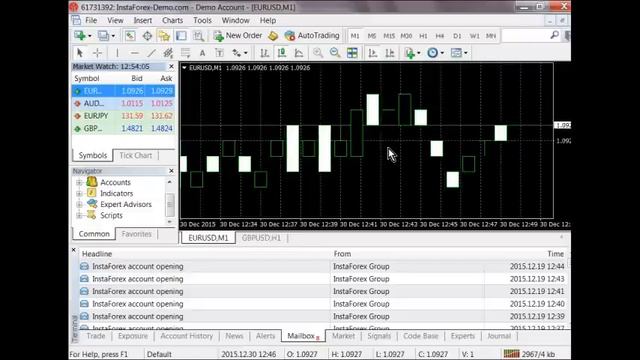Open the Profiles toolbar icon

[103, 36]
